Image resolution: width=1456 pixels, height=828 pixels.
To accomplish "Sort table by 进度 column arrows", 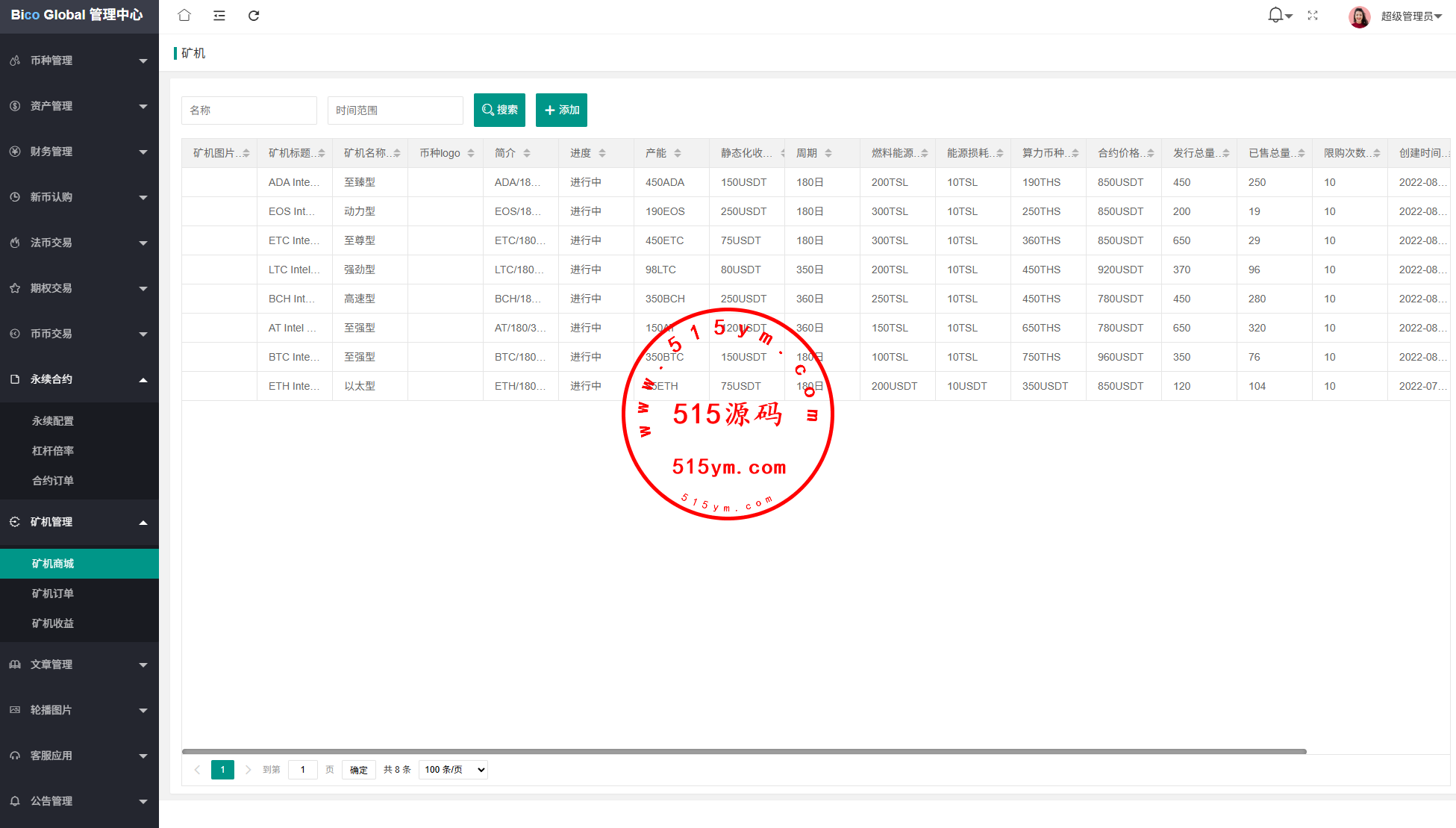I will pos(602,153).
